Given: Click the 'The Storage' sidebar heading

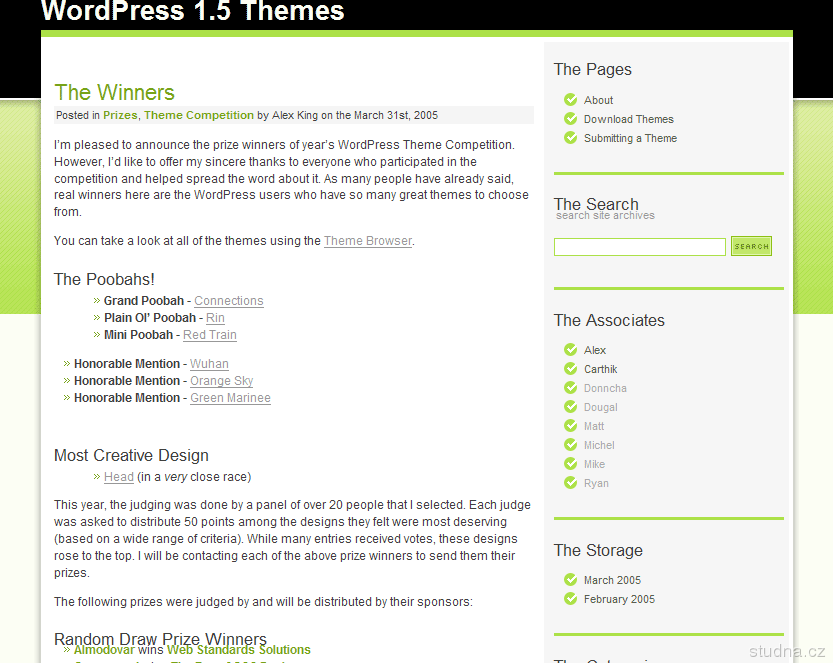Looking at the screenshot, I should [x=598, y=550].
